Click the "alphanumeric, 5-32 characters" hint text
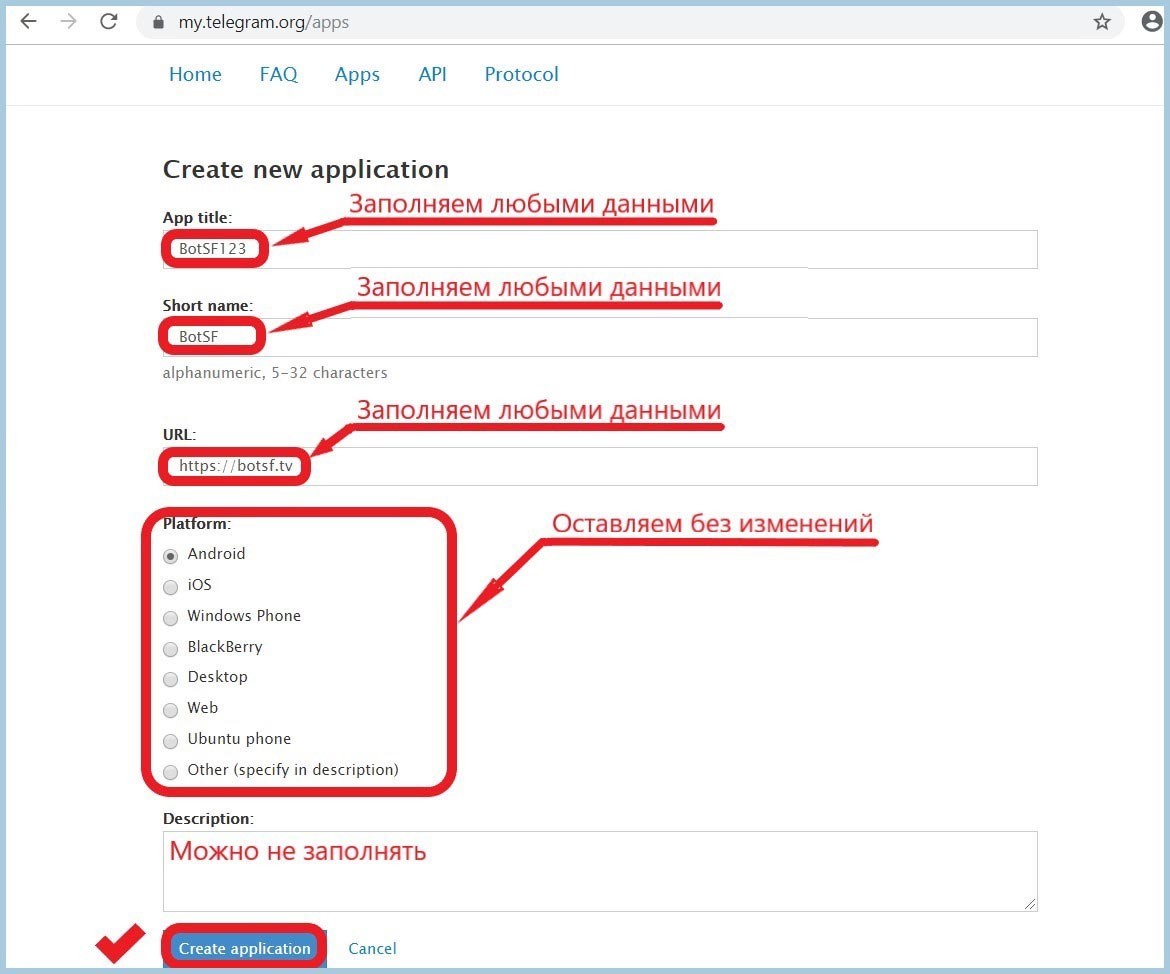The height and width of the screenshot is (974, 1170). 275,372
